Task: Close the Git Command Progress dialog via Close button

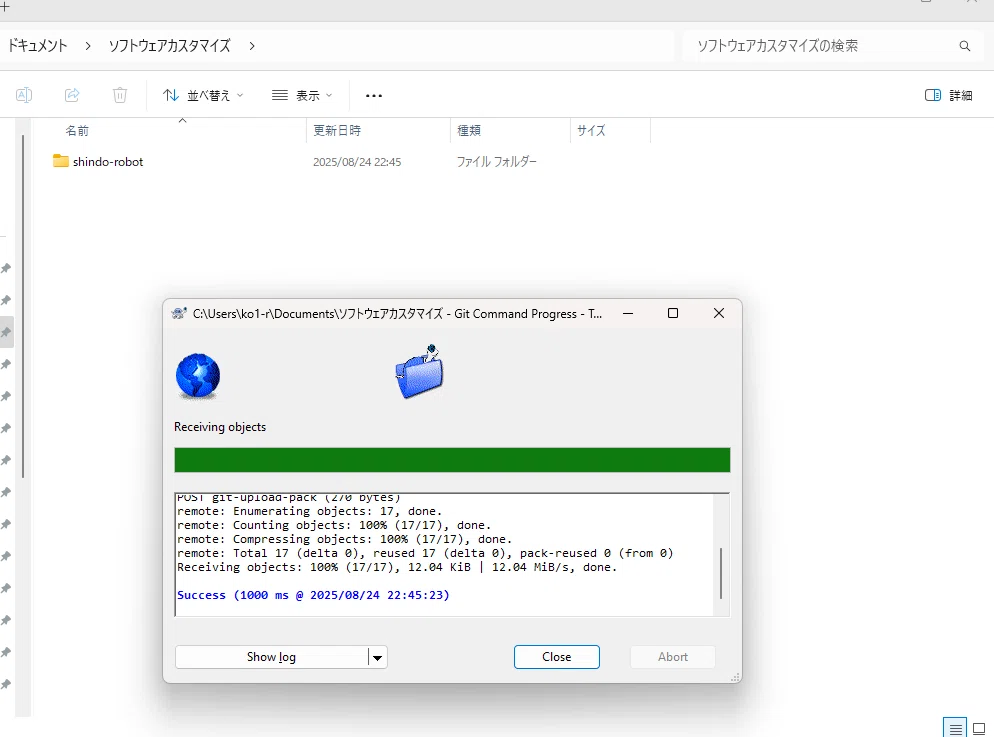Action: (557, 657)
